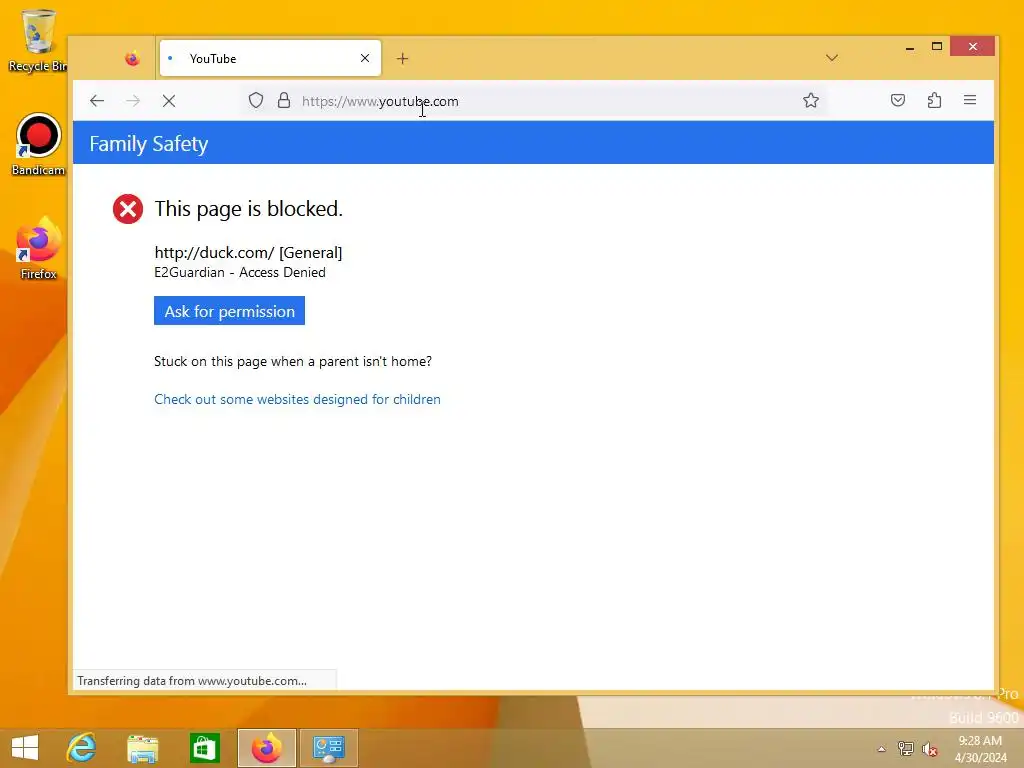Open Firefox hamburger application menu

[x=970, y=100]
